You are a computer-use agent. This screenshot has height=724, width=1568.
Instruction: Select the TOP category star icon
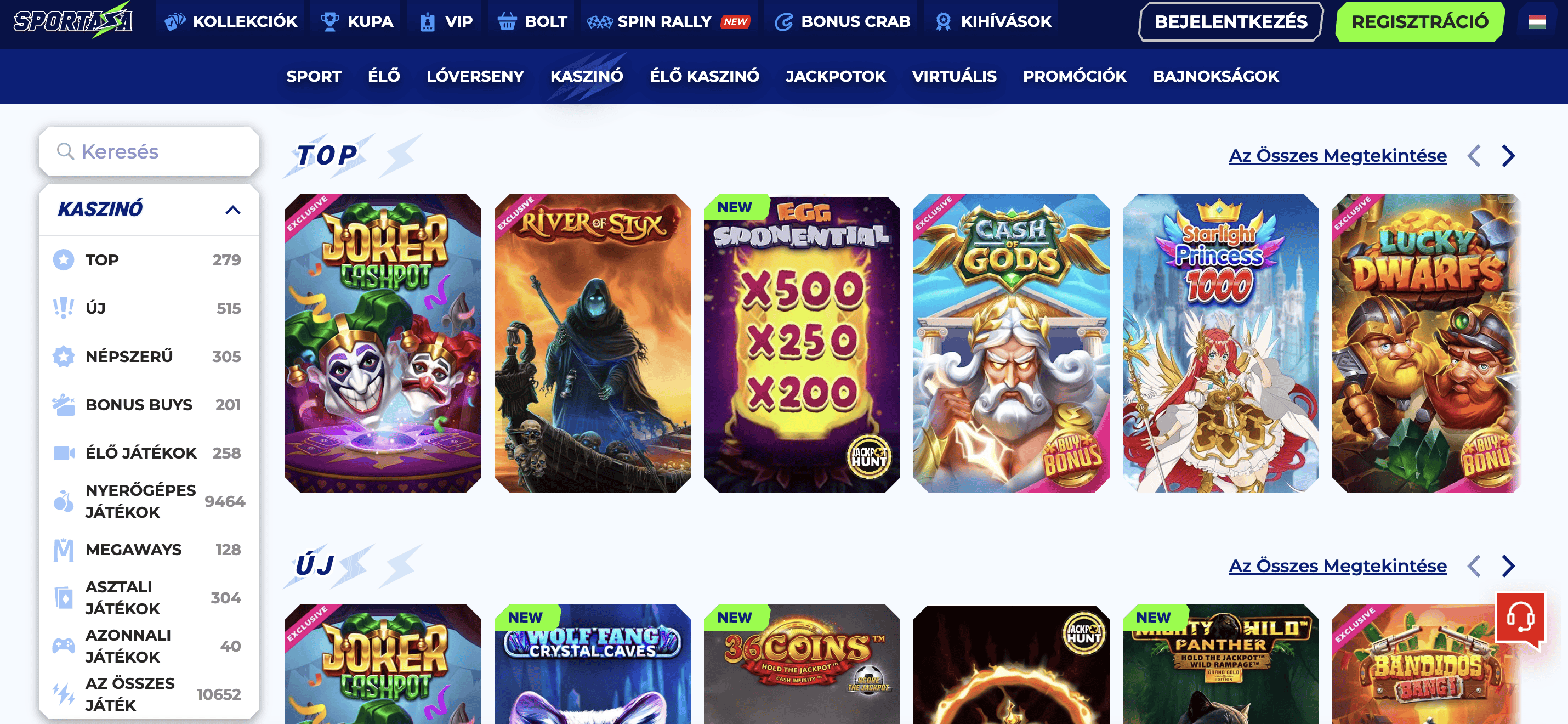[63, 260]
